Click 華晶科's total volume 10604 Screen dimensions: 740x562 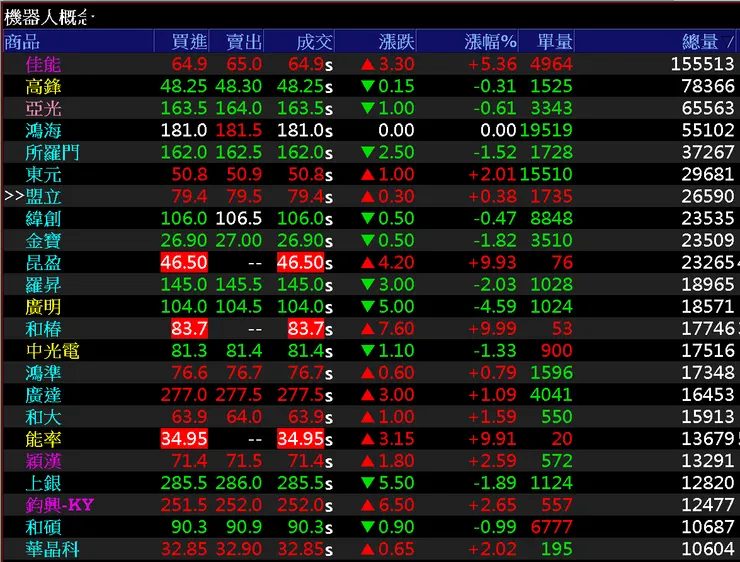[x=708, y=549]
